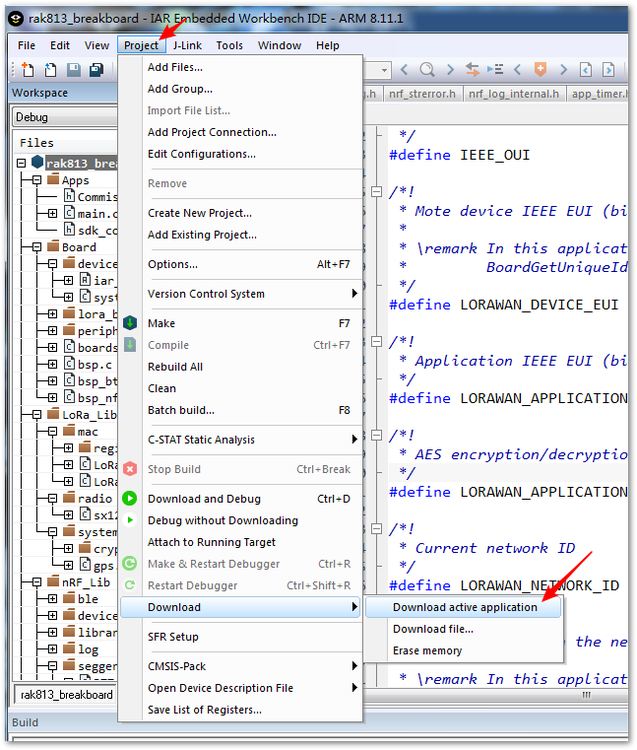Screen dimensions: 637x750
Task: Choose Options... in Project menu
Action: tap(240, 265)
